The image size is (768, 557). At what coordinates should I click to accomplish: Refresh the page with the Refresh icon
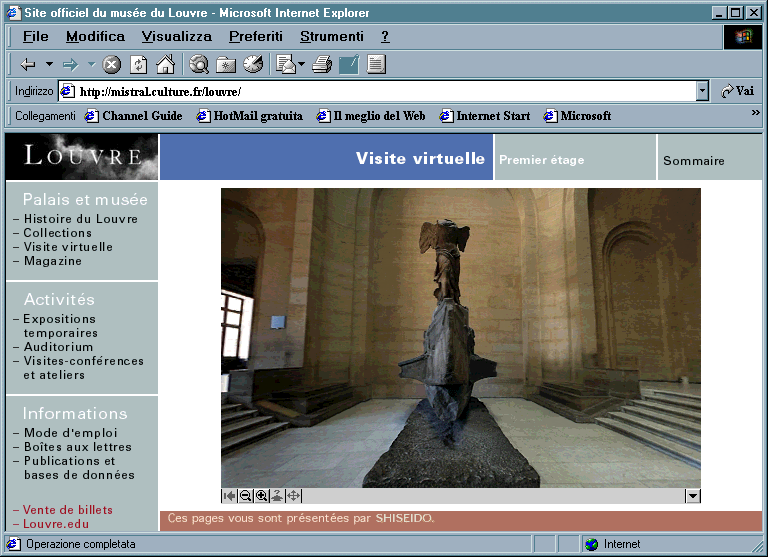(x=139, y=64)
